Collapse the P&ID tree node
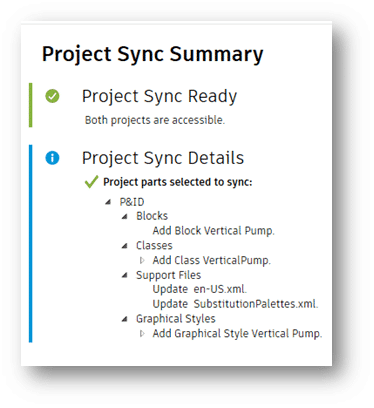 point(108,202)
